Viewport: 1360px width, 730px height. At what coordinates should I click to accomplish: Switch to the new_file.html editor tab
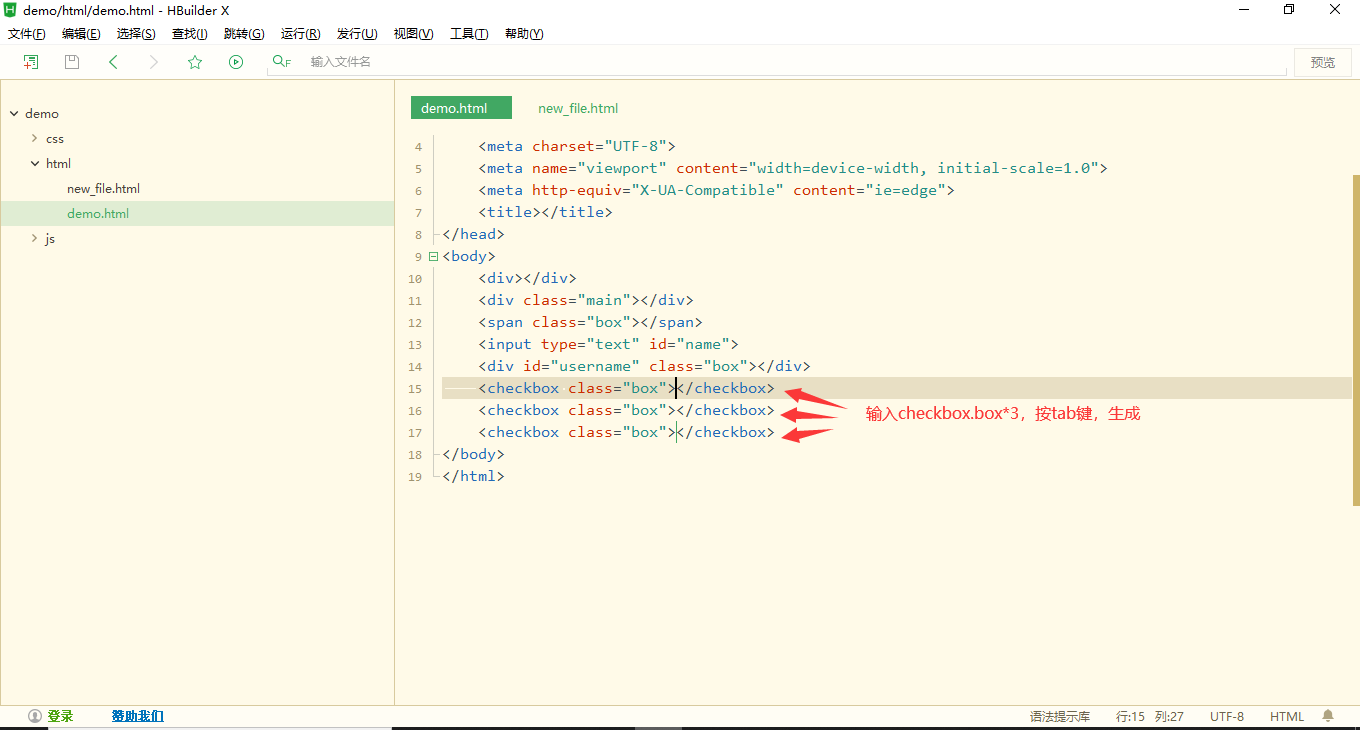point(578,108)
